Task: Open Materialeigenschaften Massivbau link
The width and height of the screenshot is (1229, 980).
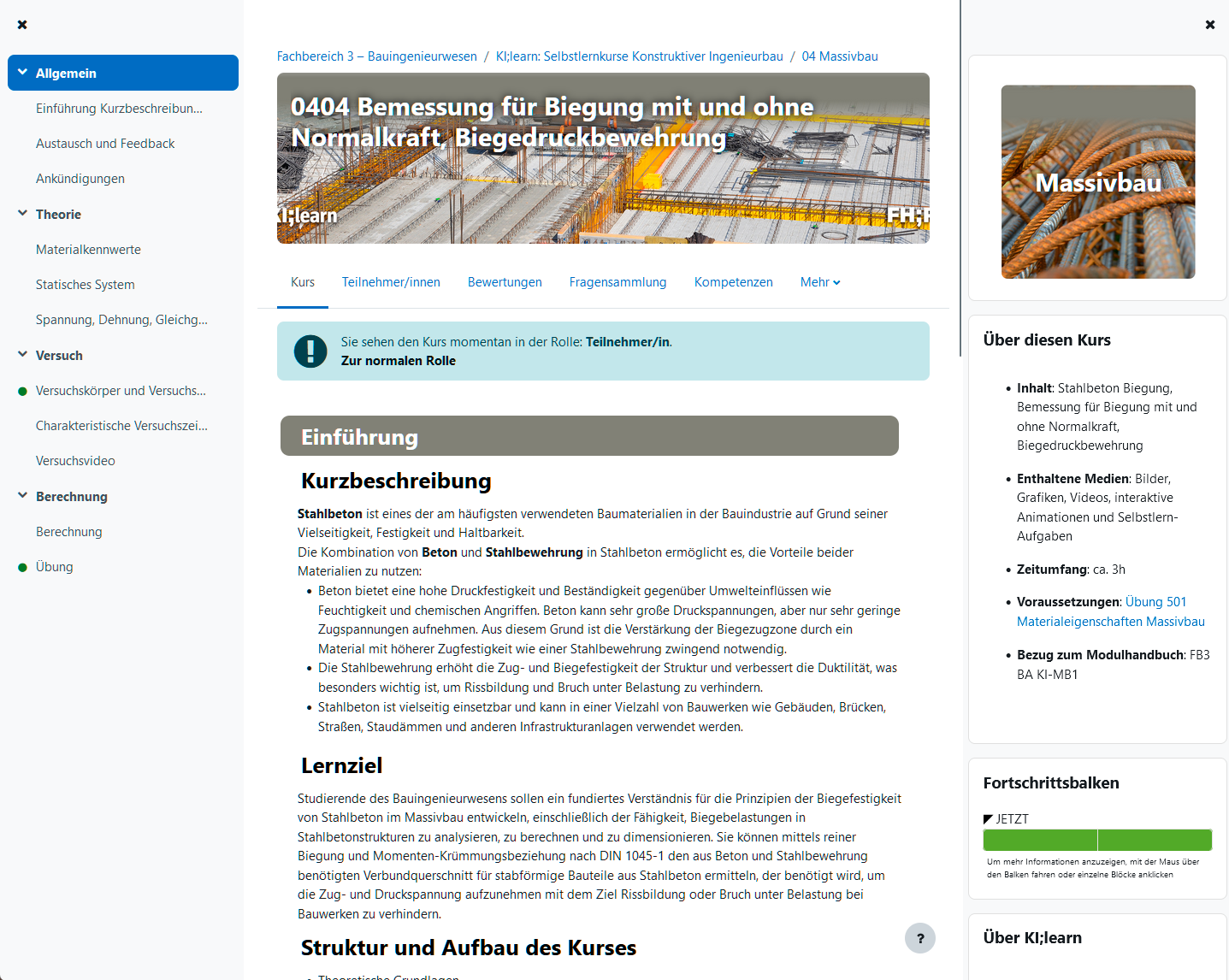Action: (1111, 622)
